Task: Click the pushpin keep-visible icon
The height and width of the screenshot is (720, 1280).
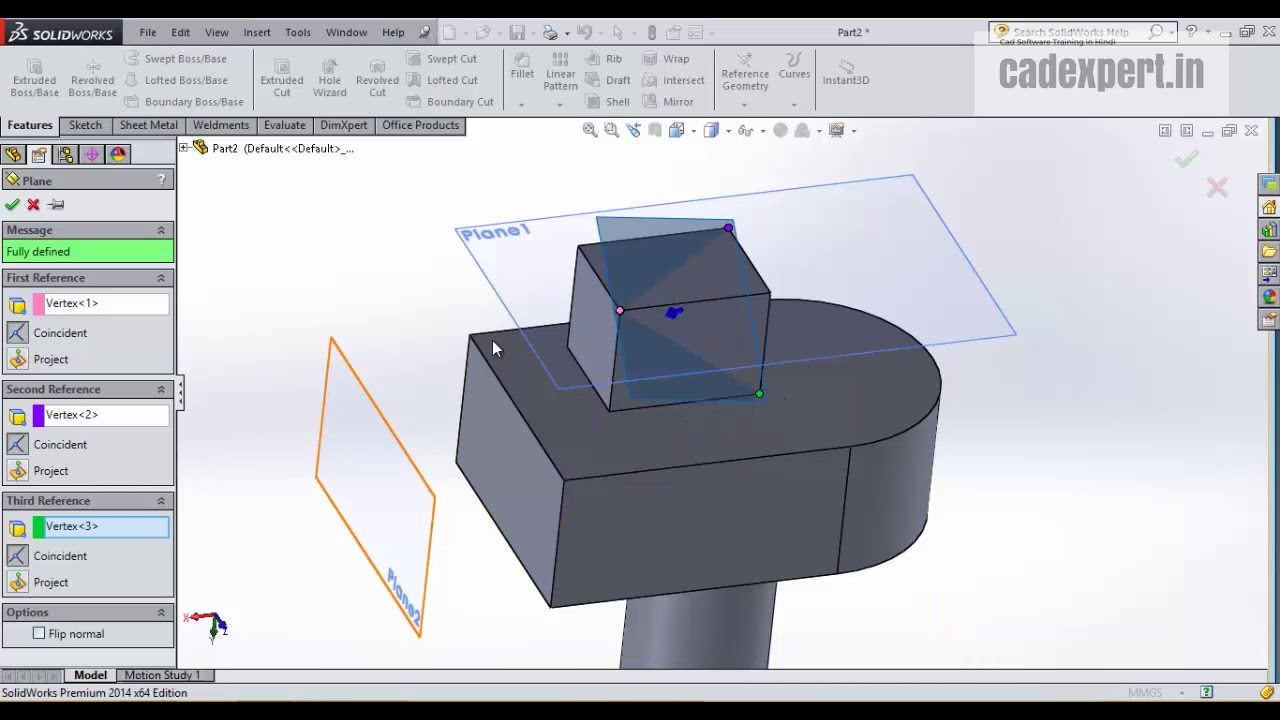Action: [56, 204]
